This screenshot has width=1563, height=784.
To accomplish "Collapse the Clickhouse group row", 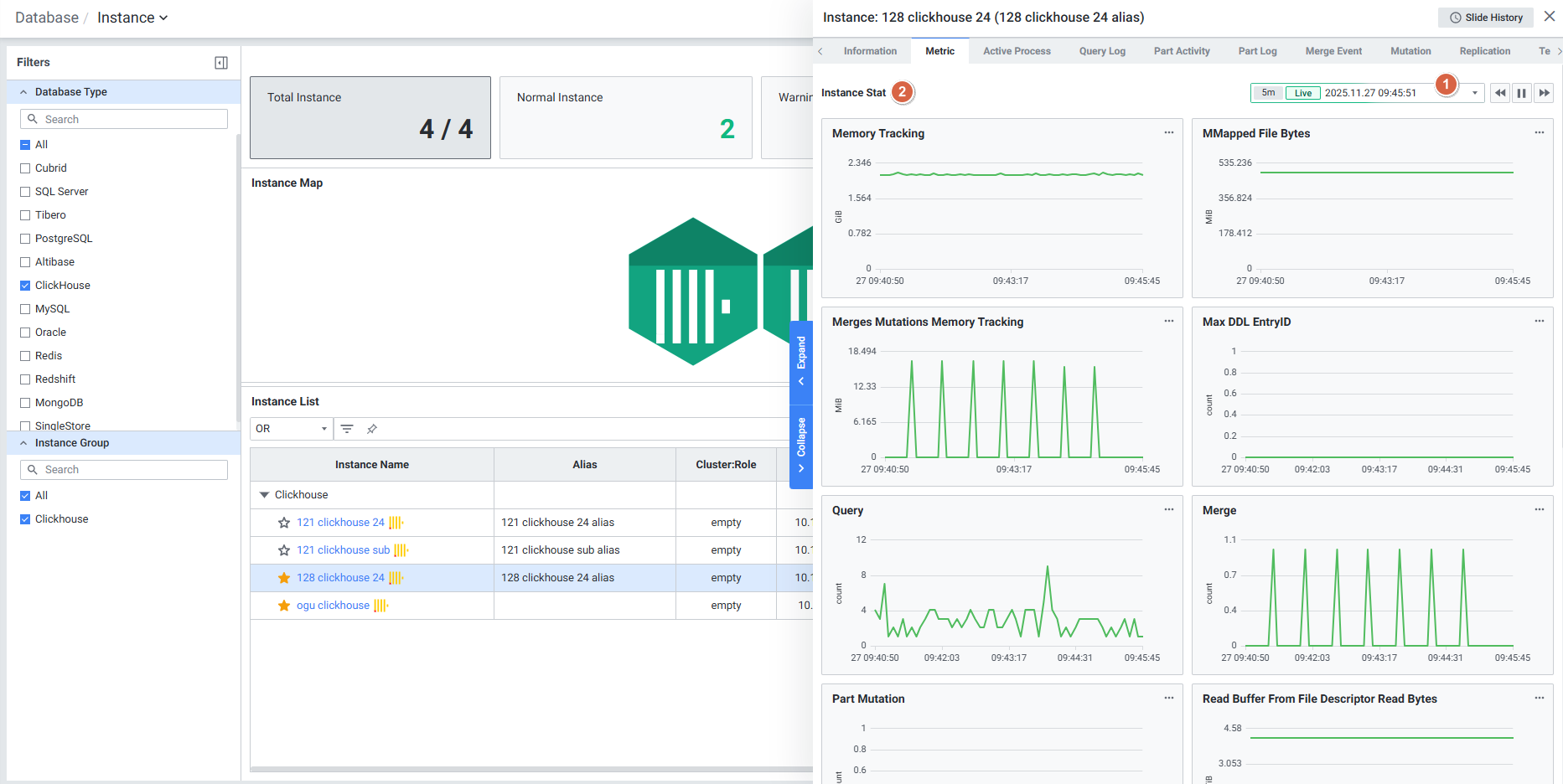I will pos(265,495).
